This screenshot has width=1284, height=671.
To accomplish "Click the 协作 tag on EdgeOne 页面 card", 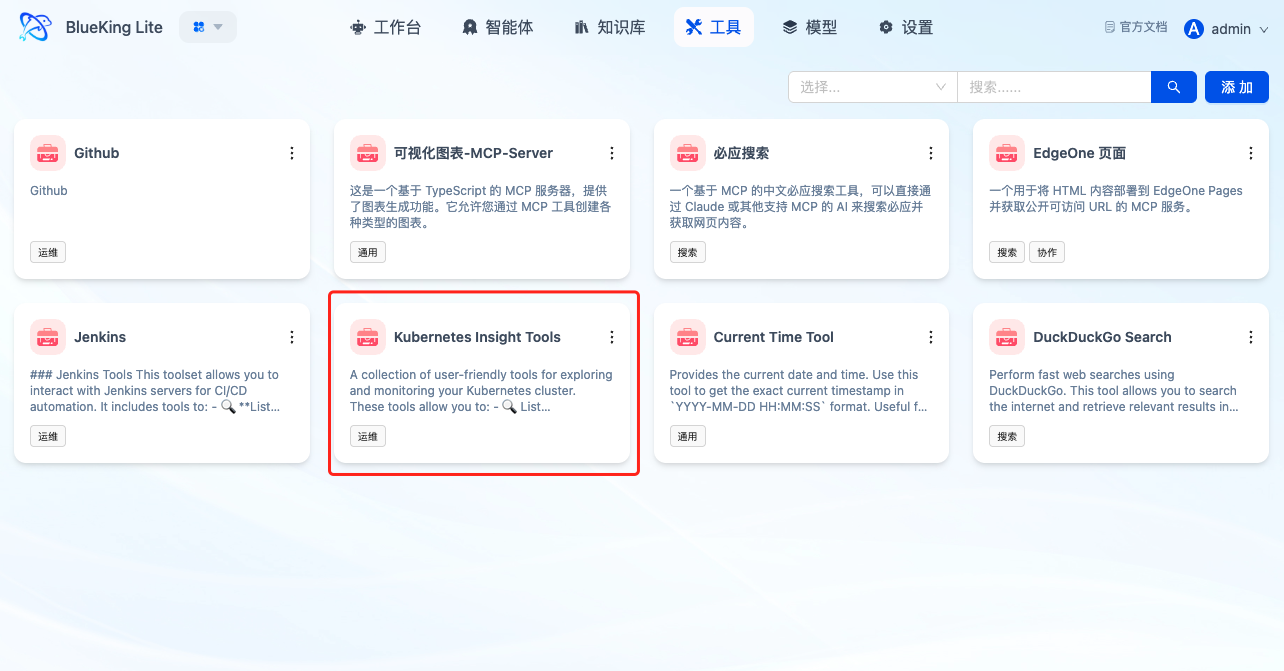I will pos(1047,253).
